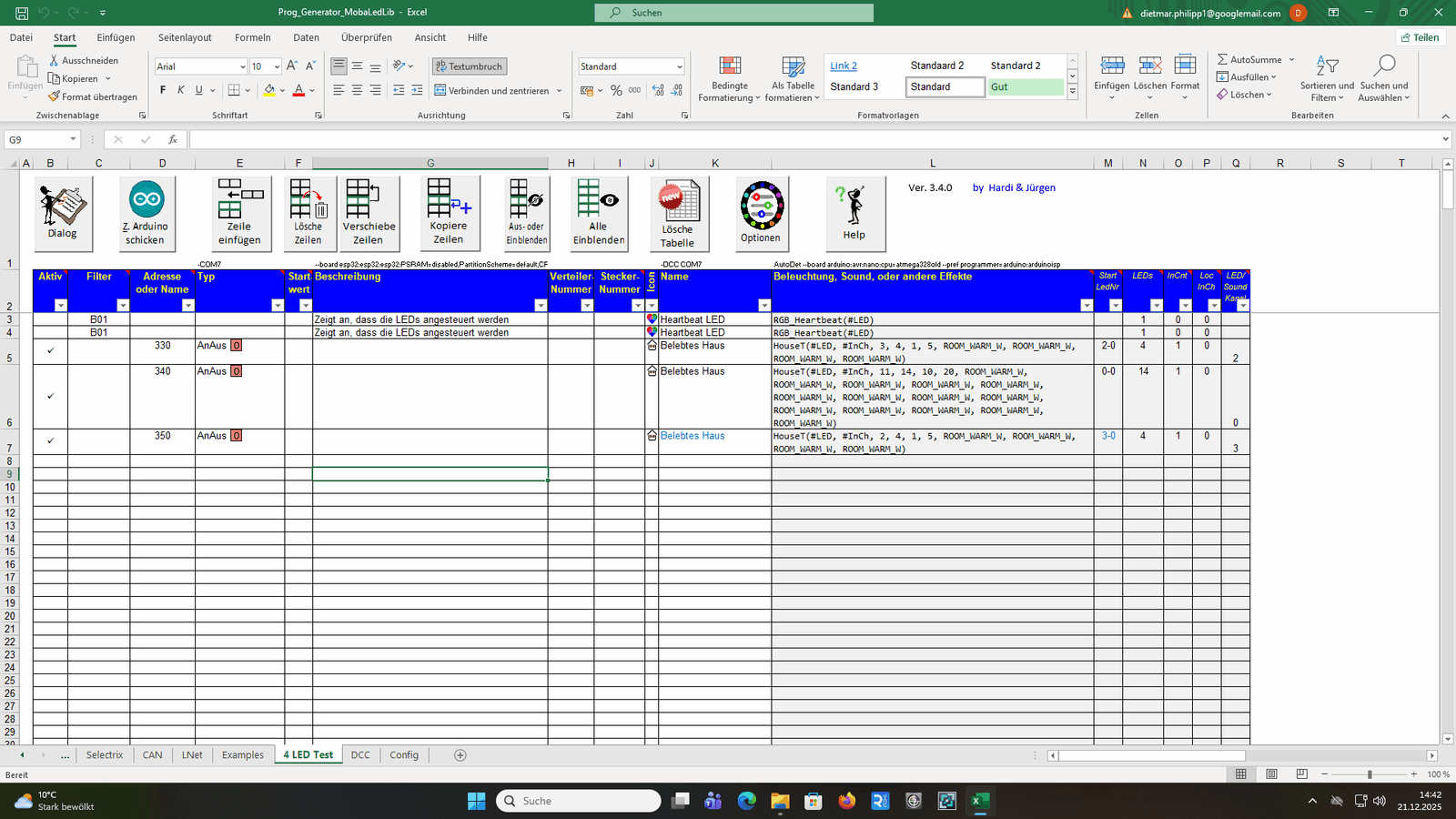Toggle the Aktiv checkmark for address 340
1456x819 pixels.
click(x=51, y=396)
